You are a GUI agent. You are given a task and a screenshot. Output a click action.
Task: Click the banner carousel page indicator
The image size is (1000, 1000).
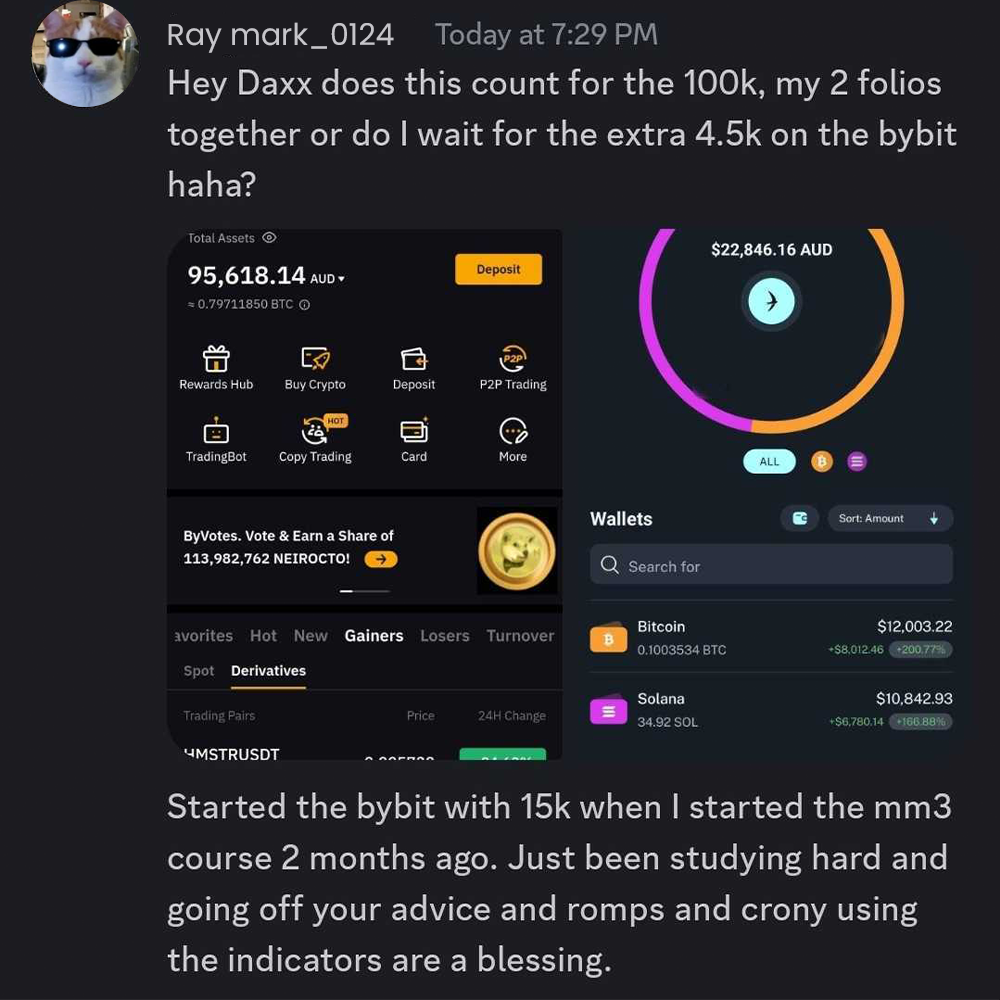pyautogui.click(x=364, y=591)
